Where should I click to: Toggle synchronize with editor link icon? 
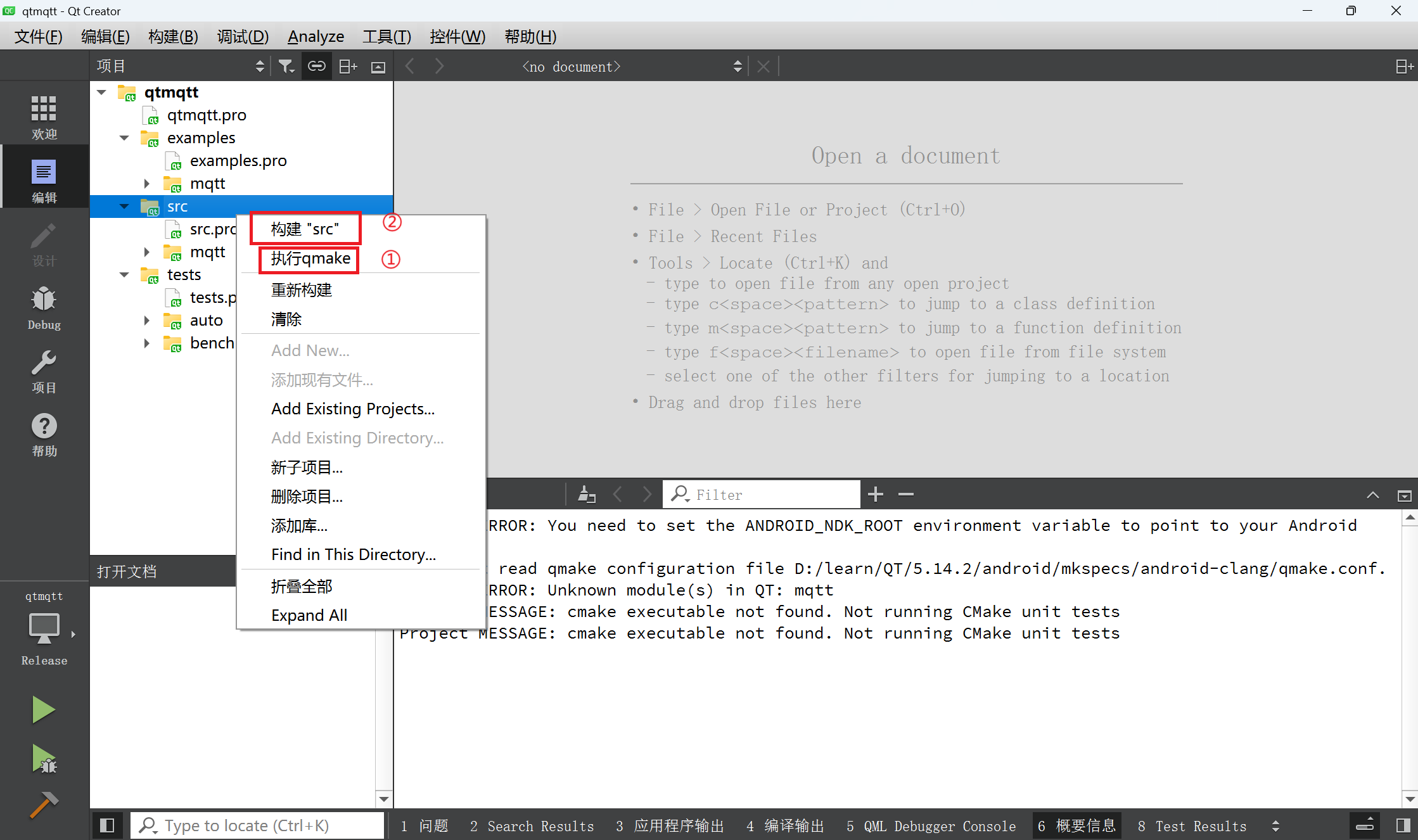tap(317, 67)
